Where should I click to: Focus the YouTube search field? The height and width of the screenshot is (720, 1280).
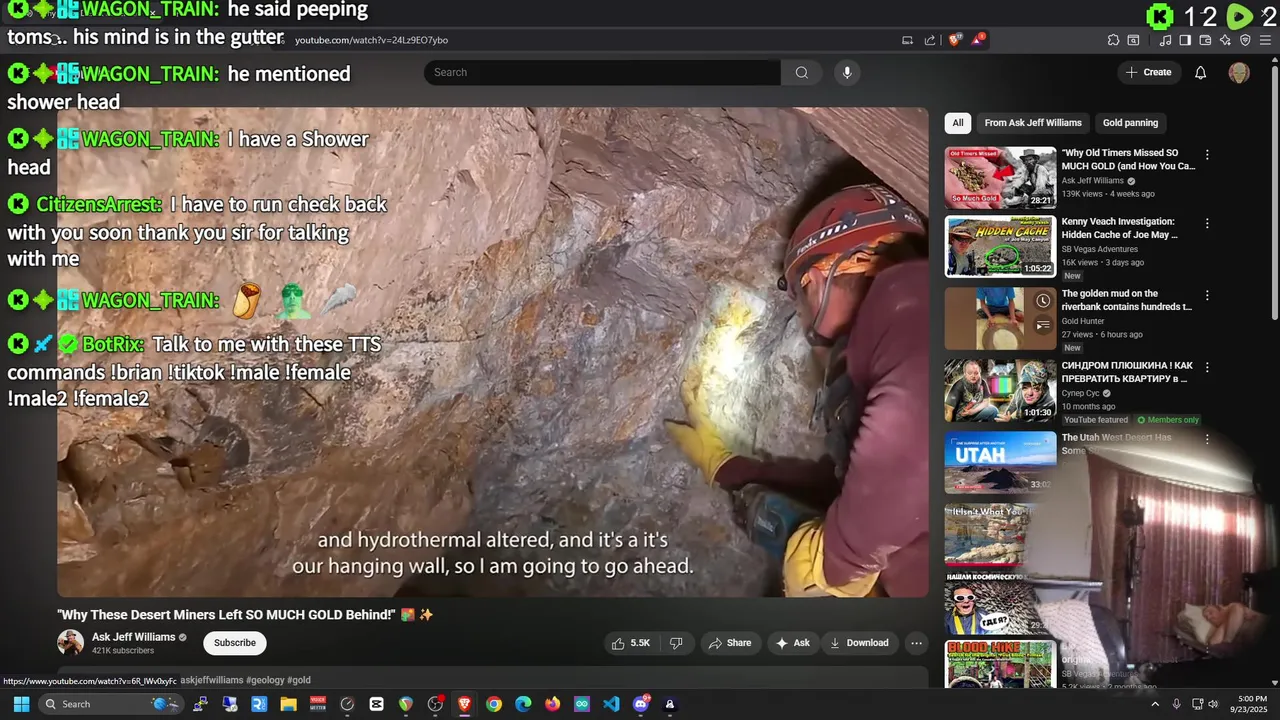pyautogui.click(x=602, y=72)
